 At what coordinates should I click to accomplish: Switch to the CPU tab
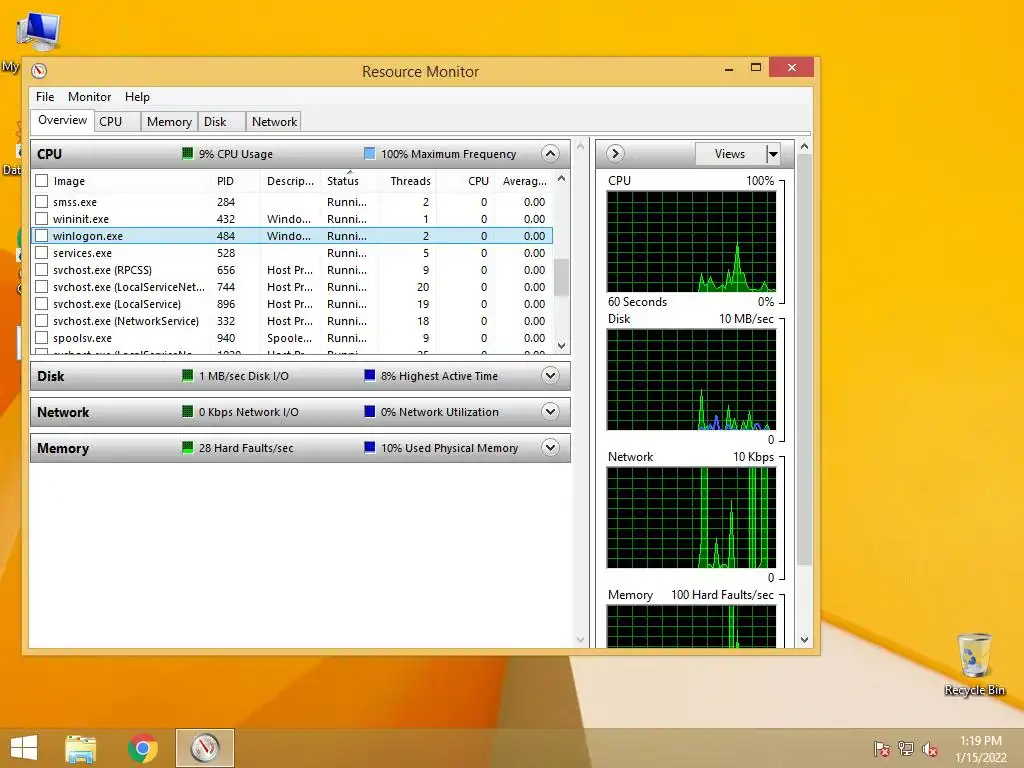[117, 121]
